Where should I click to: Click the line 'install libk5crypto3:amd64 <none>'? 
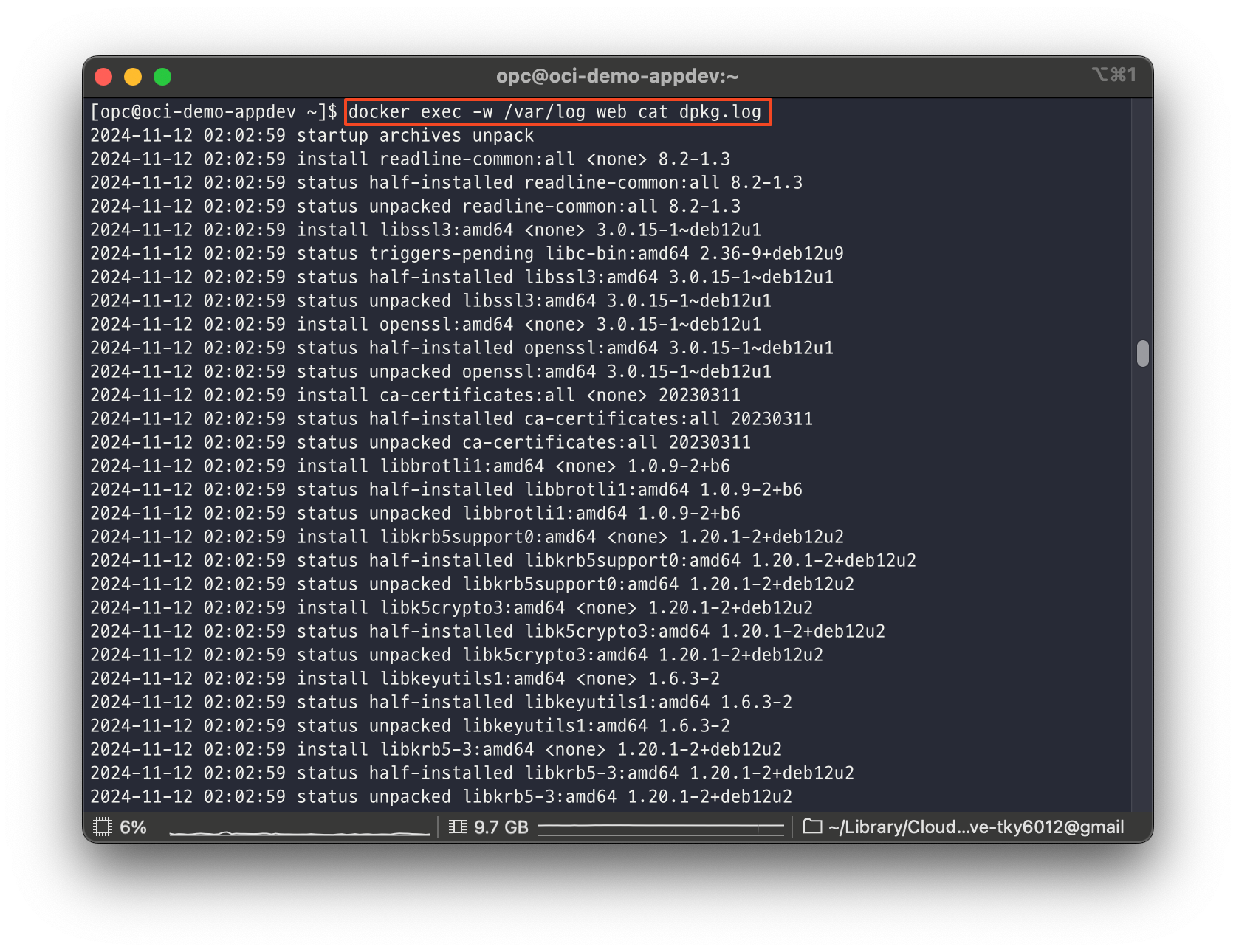[452, 608]
